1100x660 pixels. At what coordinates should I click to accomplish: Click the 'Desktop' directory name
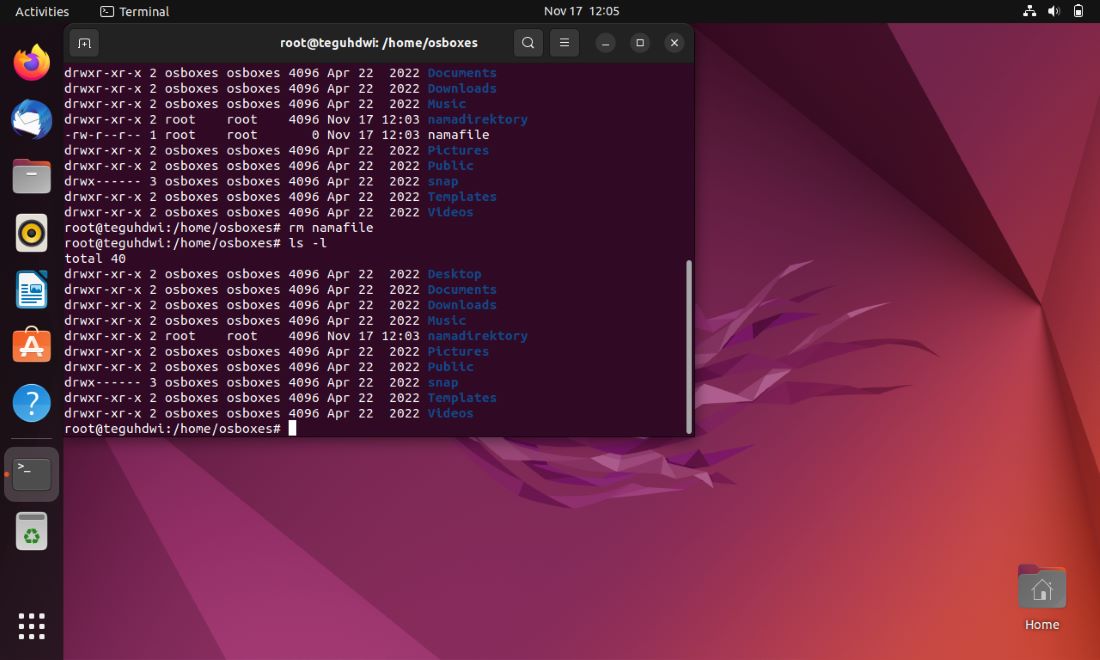coord(454,274)
